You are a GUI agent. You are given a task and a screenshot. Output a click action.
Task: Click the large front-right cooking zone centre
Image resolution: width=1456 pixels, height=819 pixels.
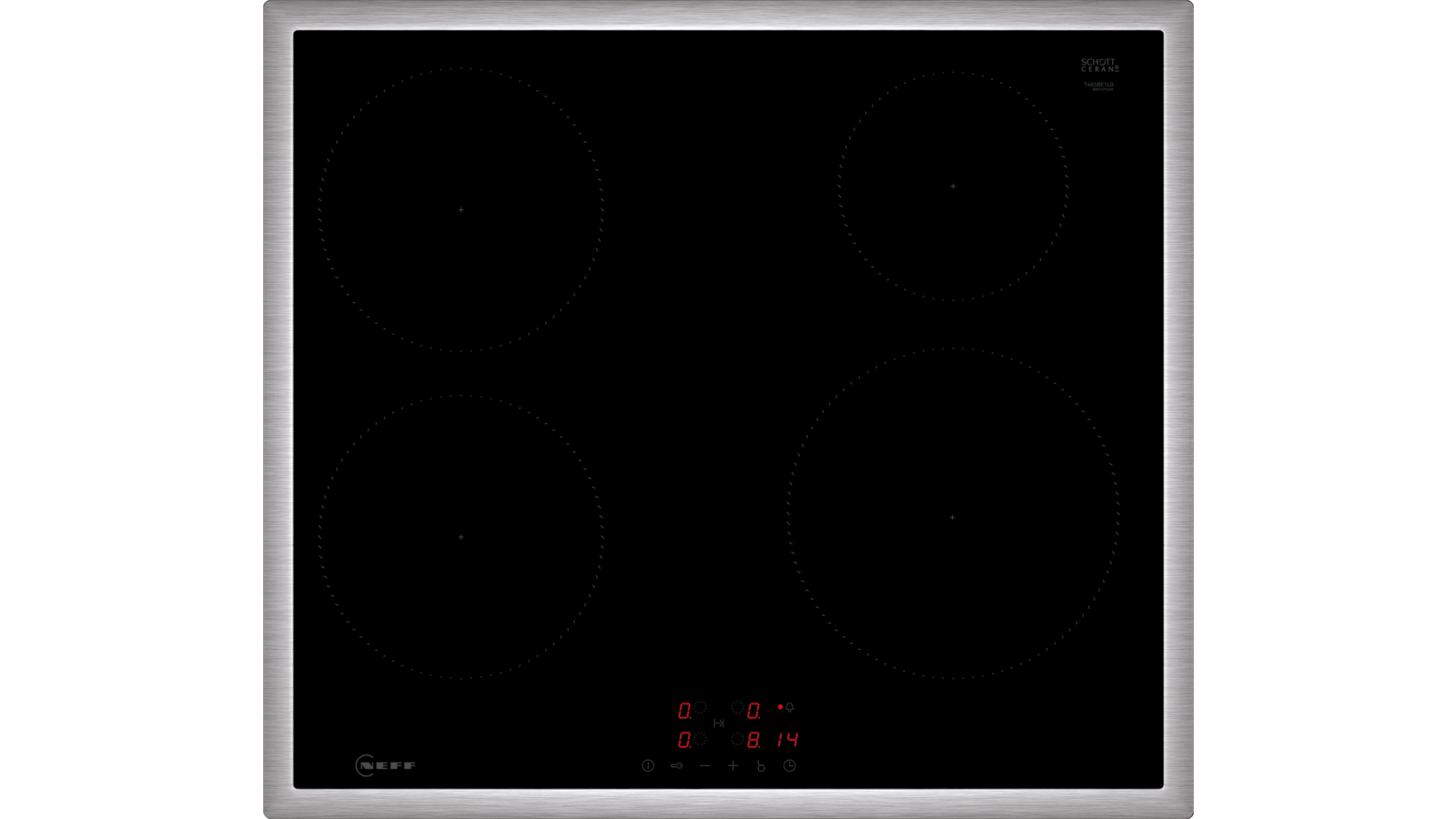tap(953, 518)
